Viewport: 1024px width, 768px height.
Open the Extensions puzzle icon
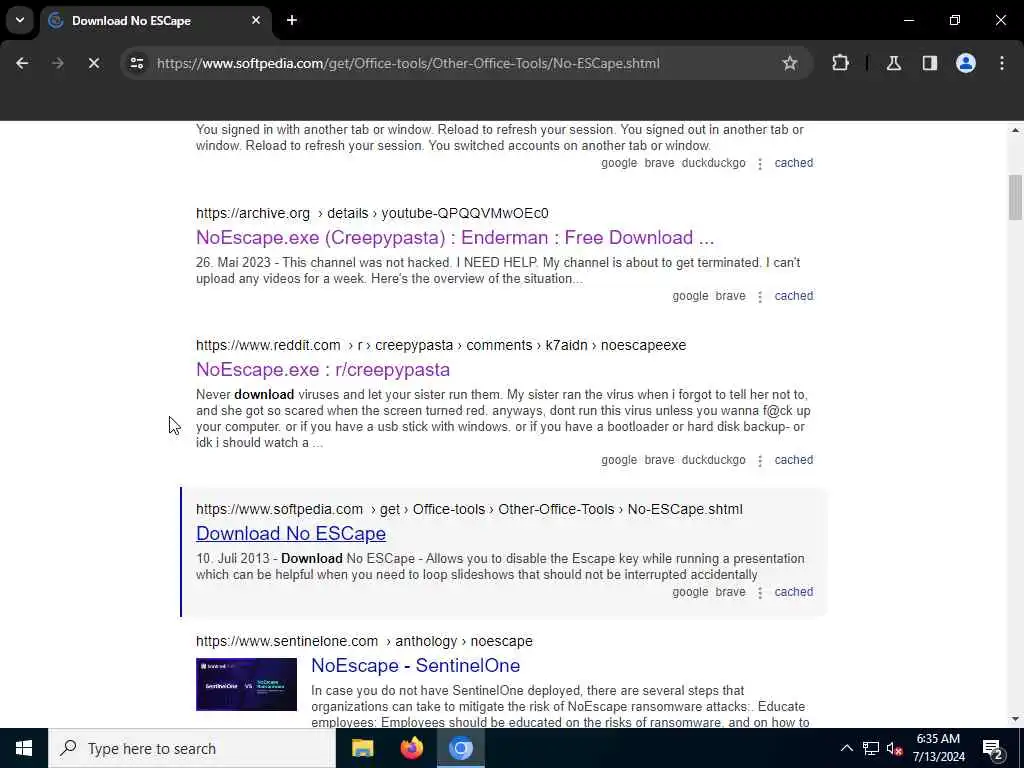pyautogui.click(x=840, y=63)
